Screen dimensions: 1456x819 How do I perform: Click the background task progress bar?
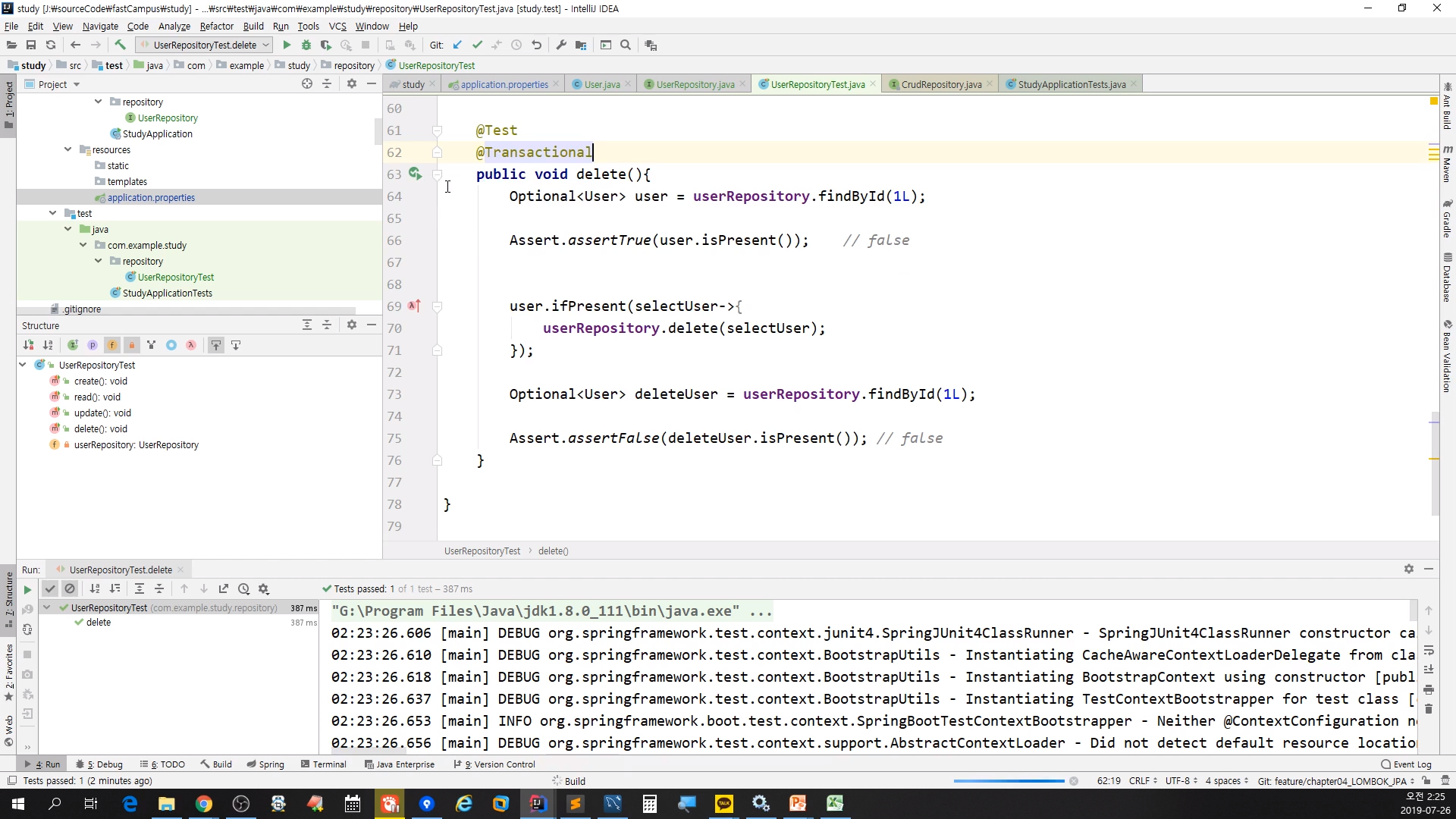point(1009,781)
